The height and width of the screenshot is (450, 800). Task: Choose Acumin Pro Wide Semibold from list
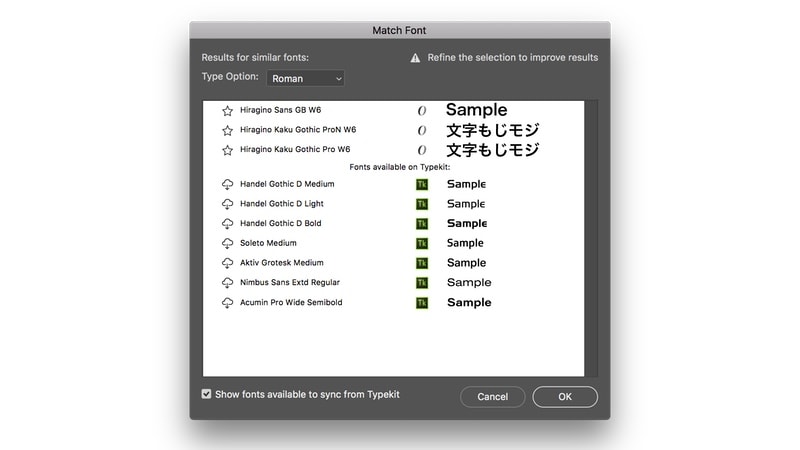[291, 302]
